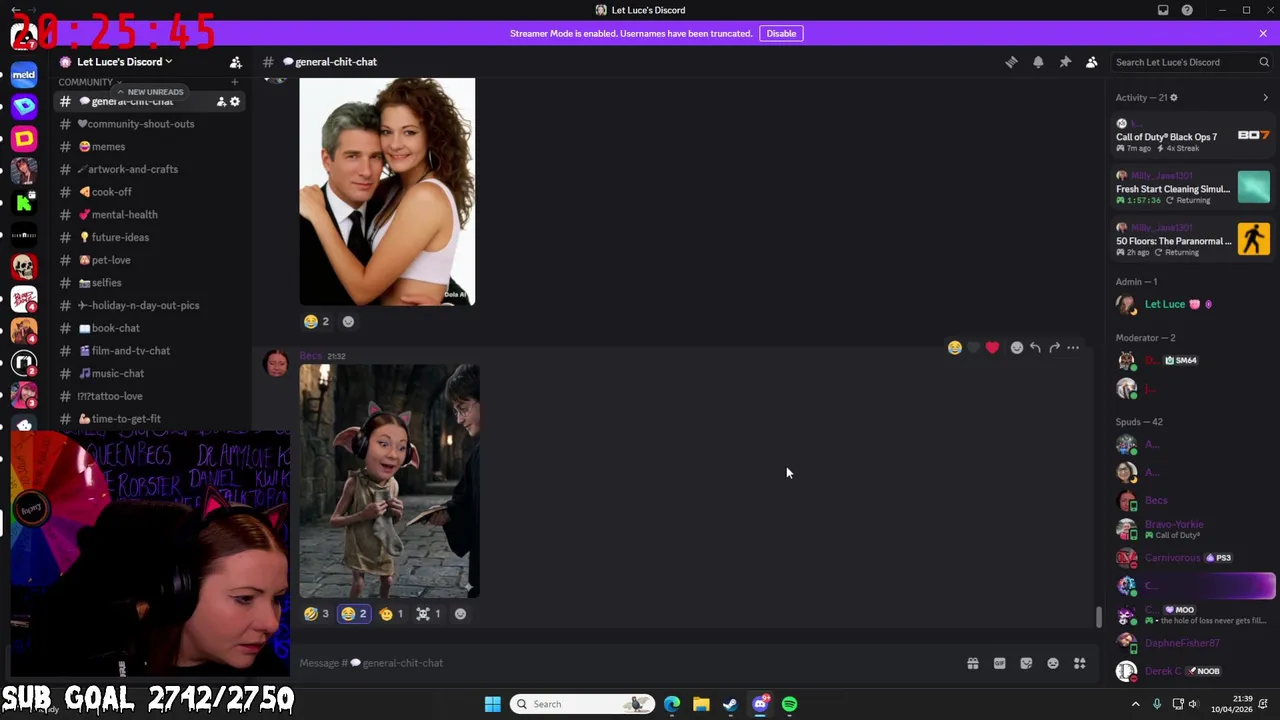Open Let Luce admin member profile

(x=1193, y=304)
